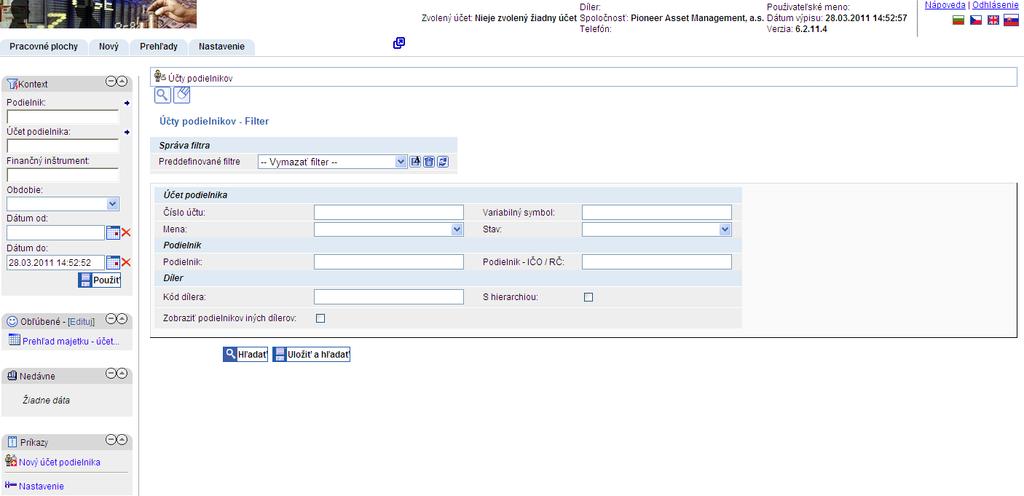Click the Uložiť a hľadať button

point(312,354)
